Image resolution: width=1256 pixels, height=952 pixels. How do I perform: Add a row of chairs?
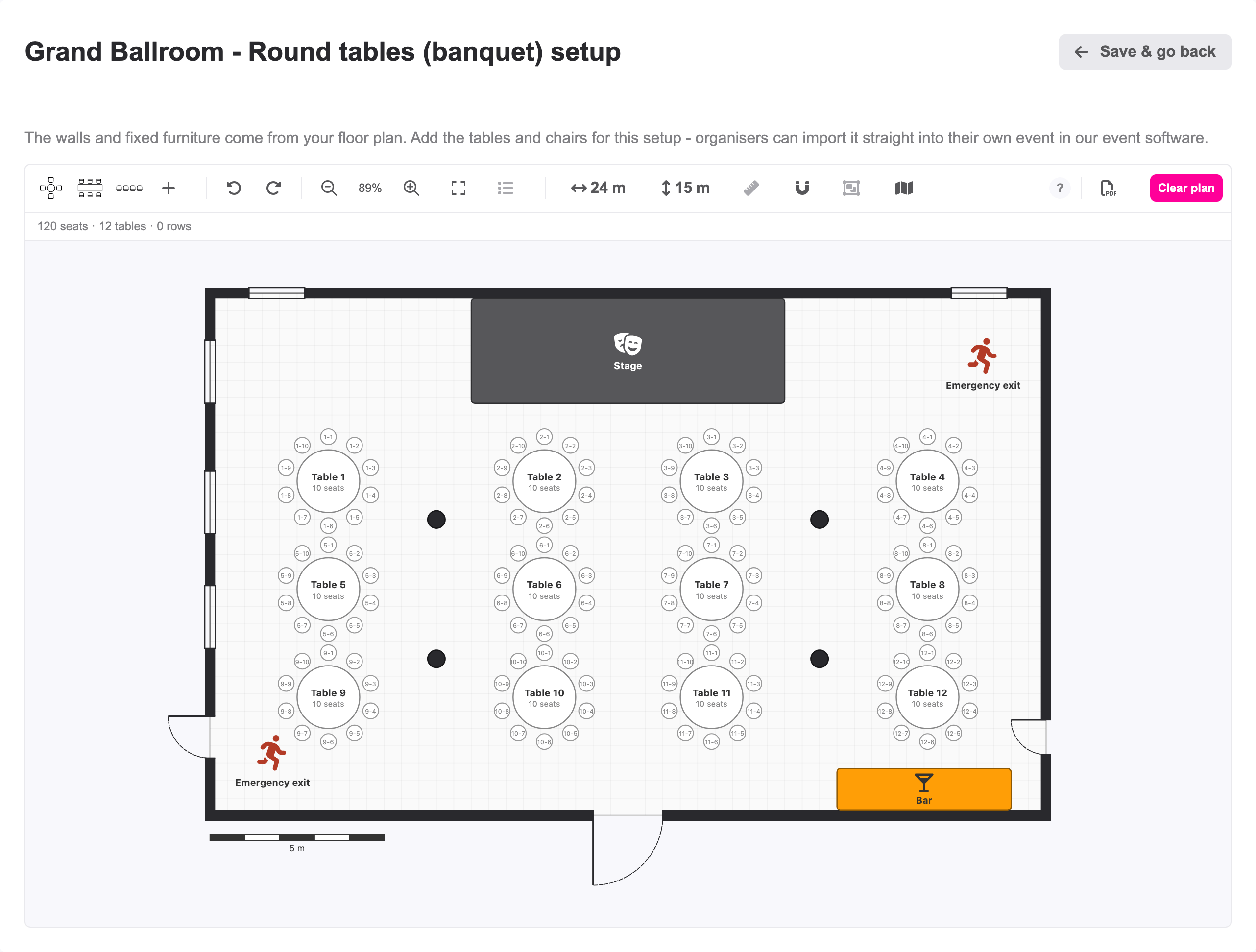point(129,188)
